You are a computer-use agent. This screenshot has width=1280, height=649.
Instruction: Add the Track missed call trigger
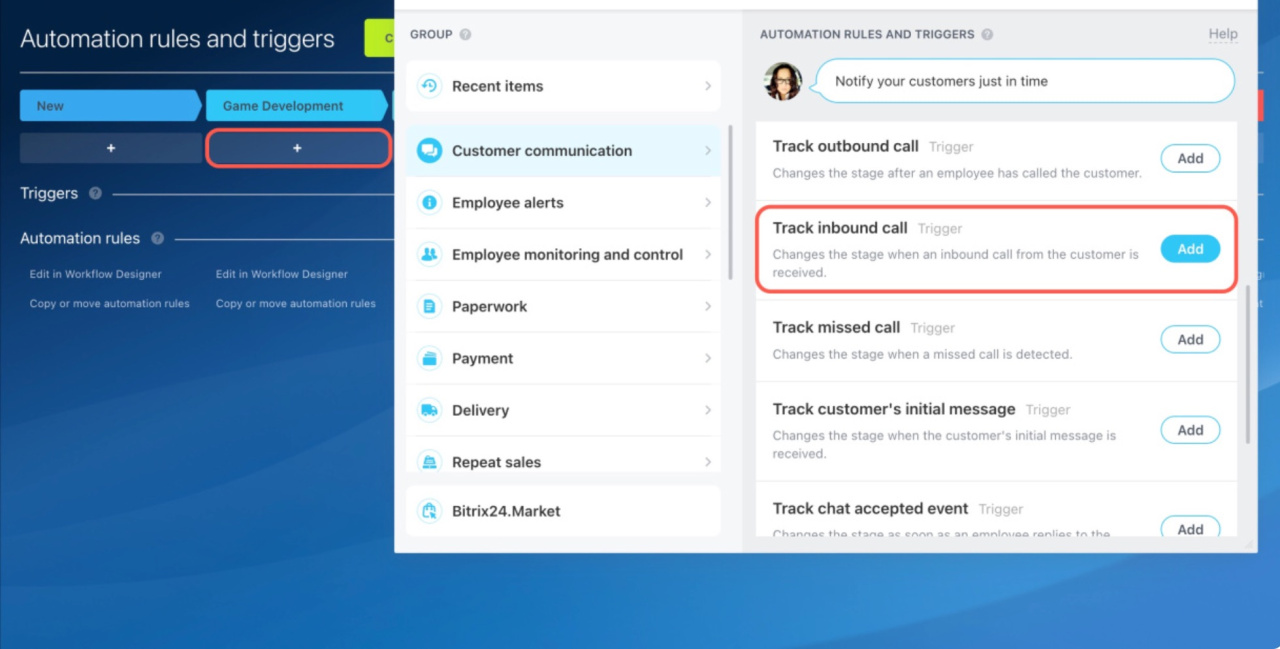1190,340
